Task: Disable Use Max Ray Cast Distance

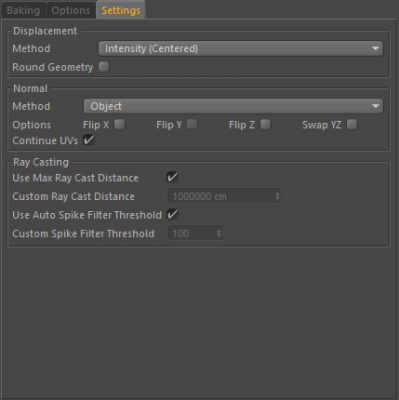Action: (x=172, y=177)
